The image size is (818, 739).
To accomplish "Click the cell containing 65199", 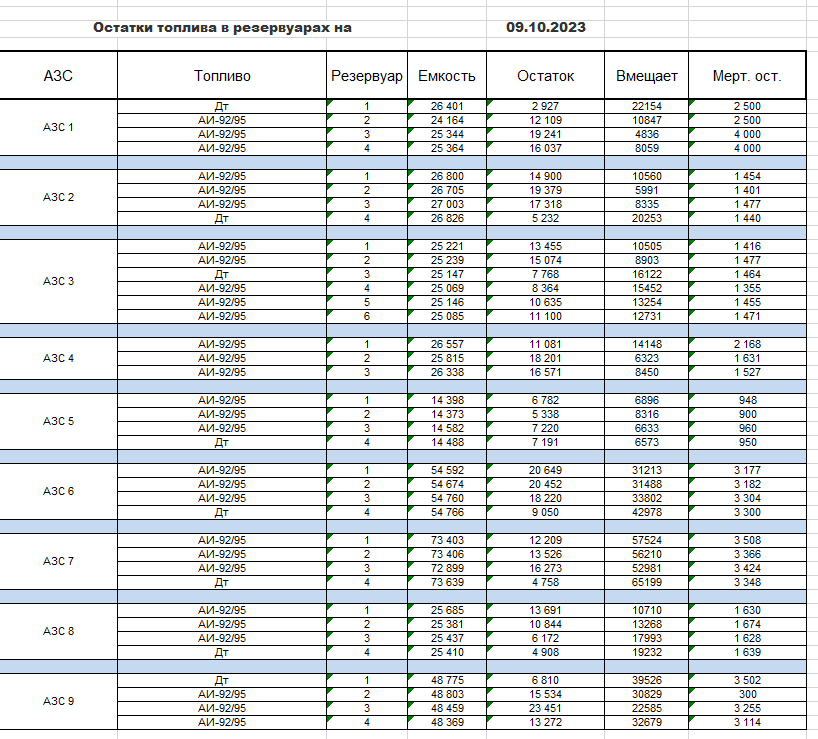I will [647, 582].
